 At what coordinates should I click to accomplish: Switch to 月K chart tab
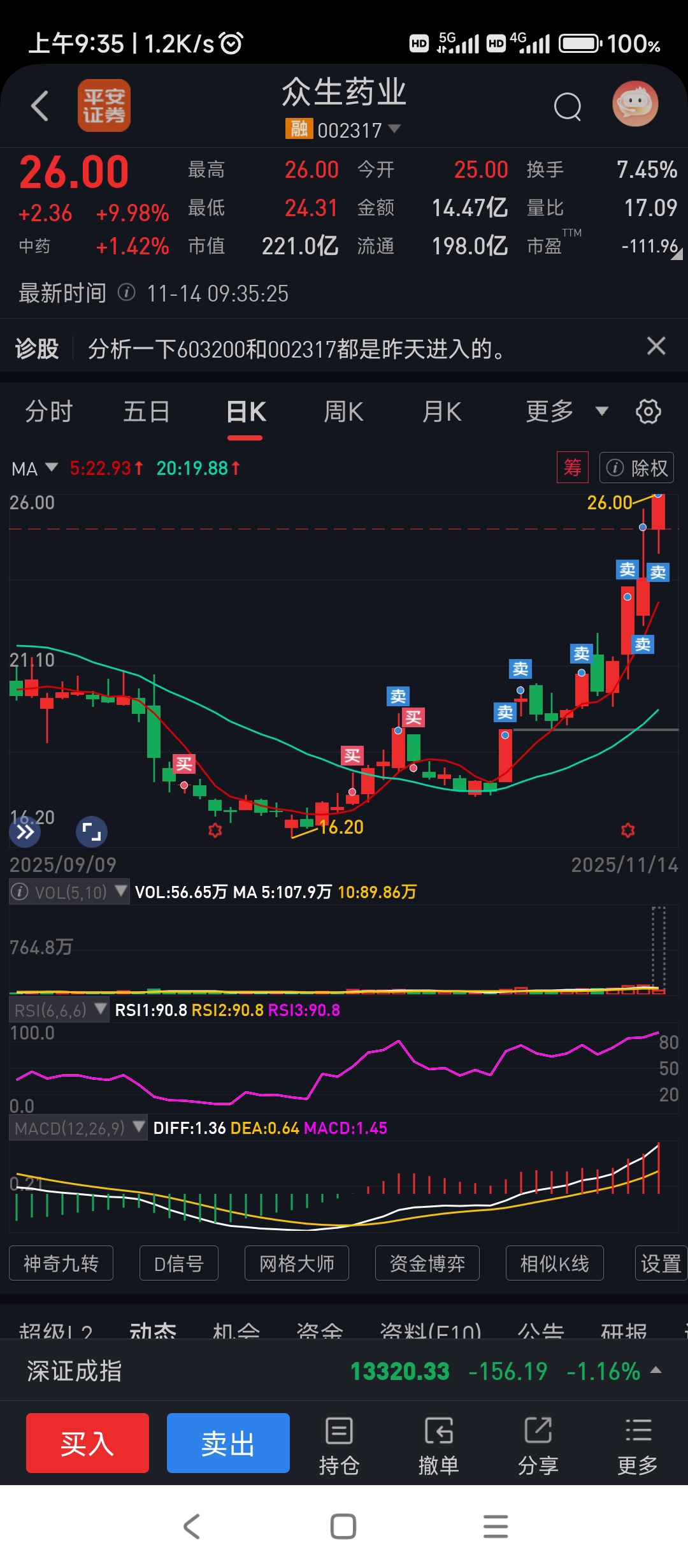441,412
